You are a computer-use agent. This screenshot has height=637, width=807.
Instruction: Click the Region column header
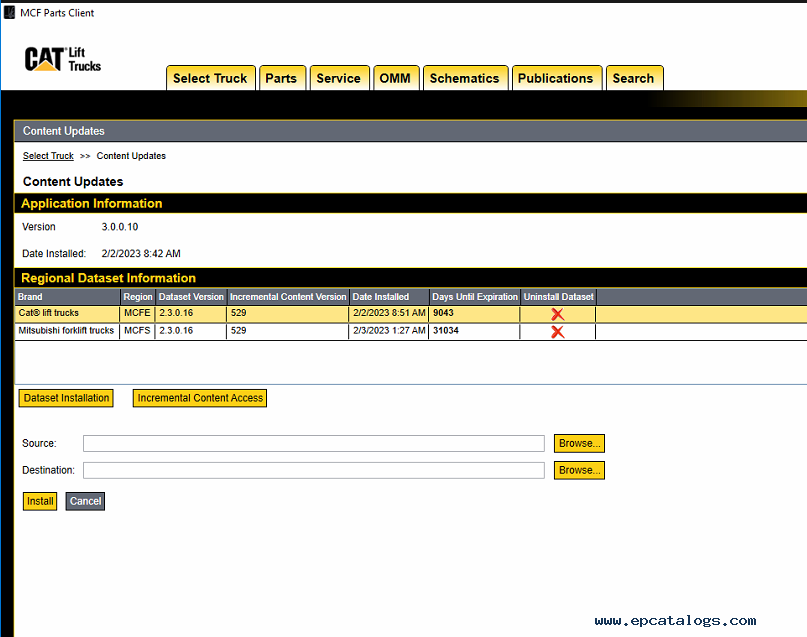pos(138,297)
